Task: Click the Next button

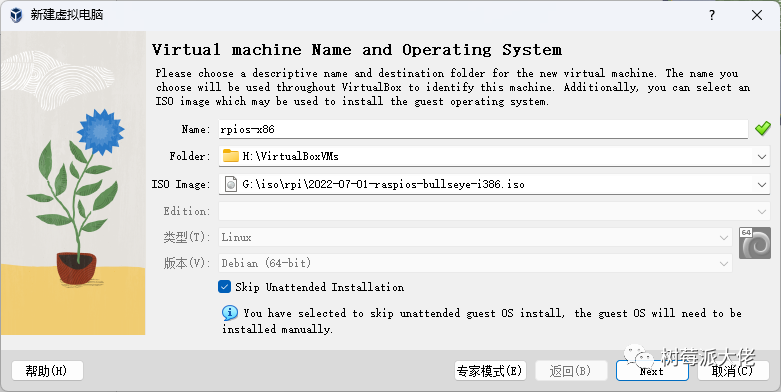Action: click(x=652, y=371)
